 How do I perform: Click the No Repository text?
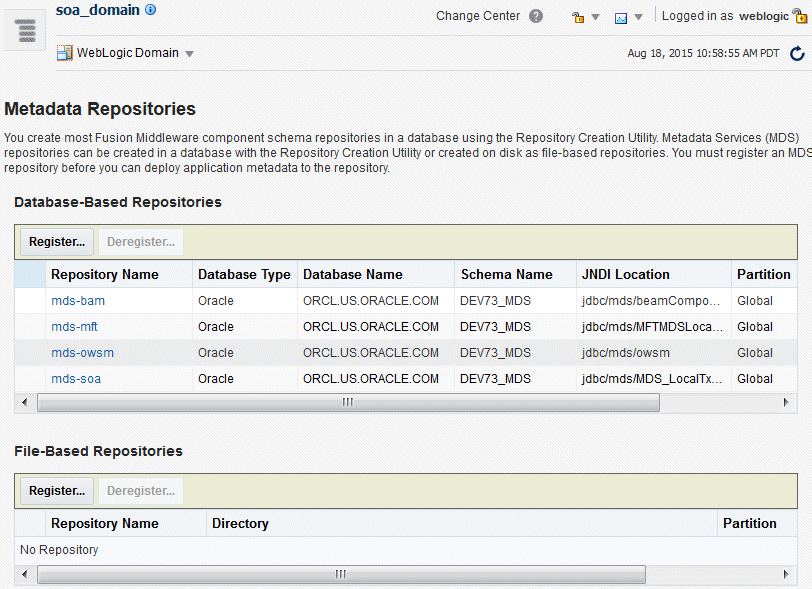(x=59, y=550)
